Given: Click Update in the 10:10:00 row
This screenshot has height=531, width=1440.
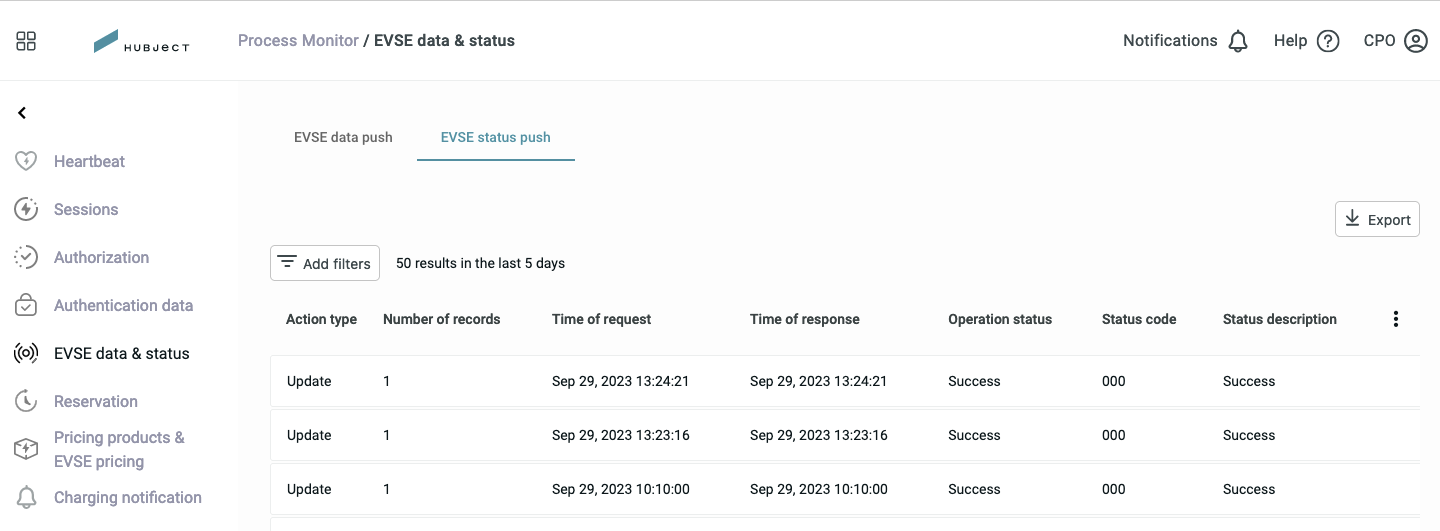Looking at the screenshot, I should click(x=309, y=489).
